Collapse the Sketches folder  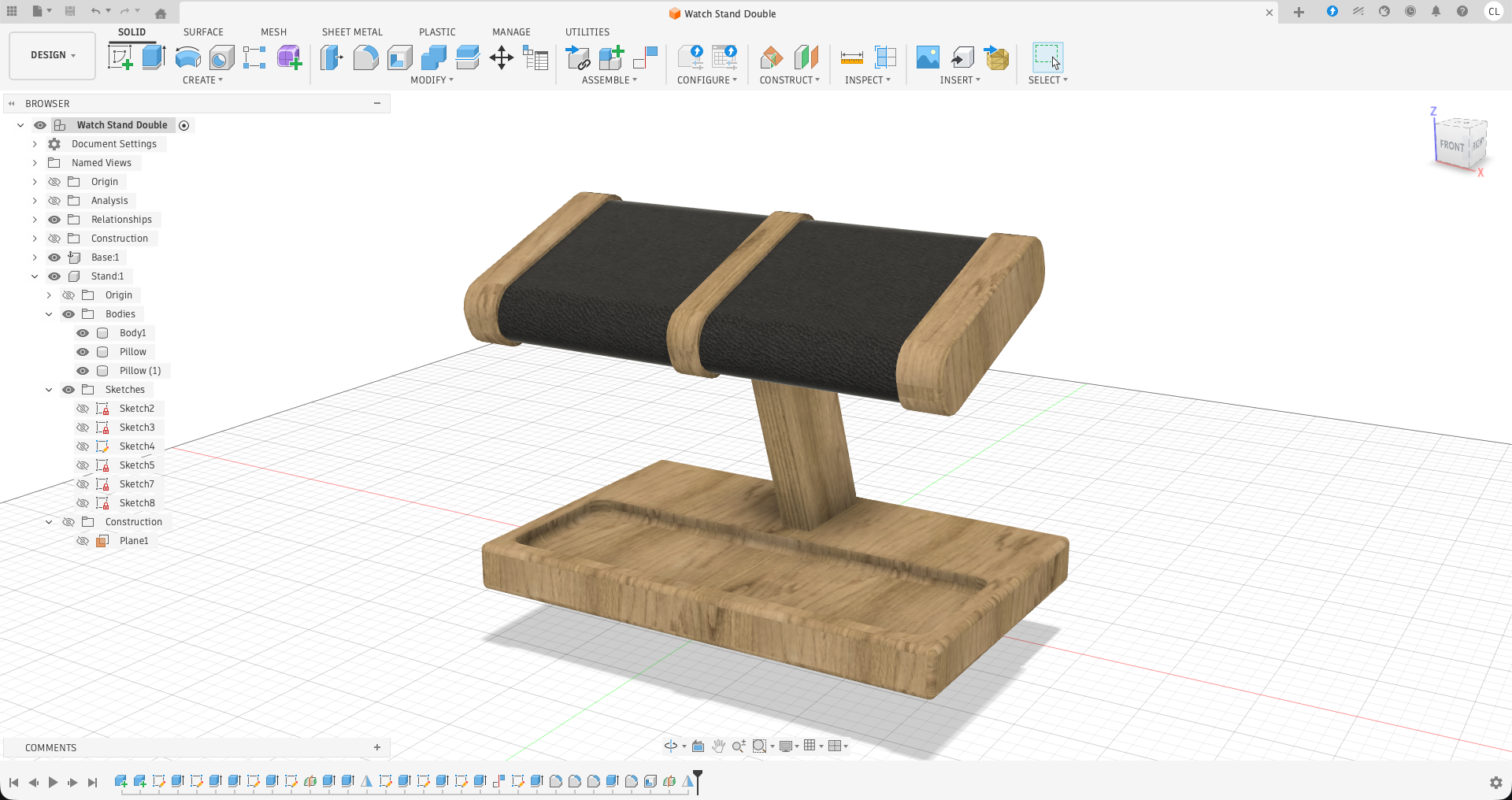pos(49,390)
